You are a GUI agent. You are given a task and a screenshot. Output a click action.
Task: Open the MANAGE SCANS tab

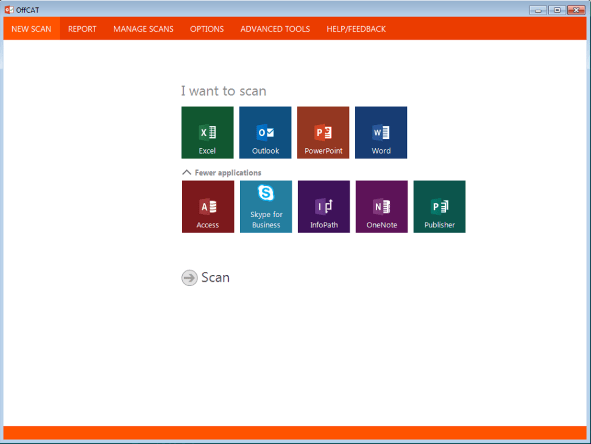(143, 29)
